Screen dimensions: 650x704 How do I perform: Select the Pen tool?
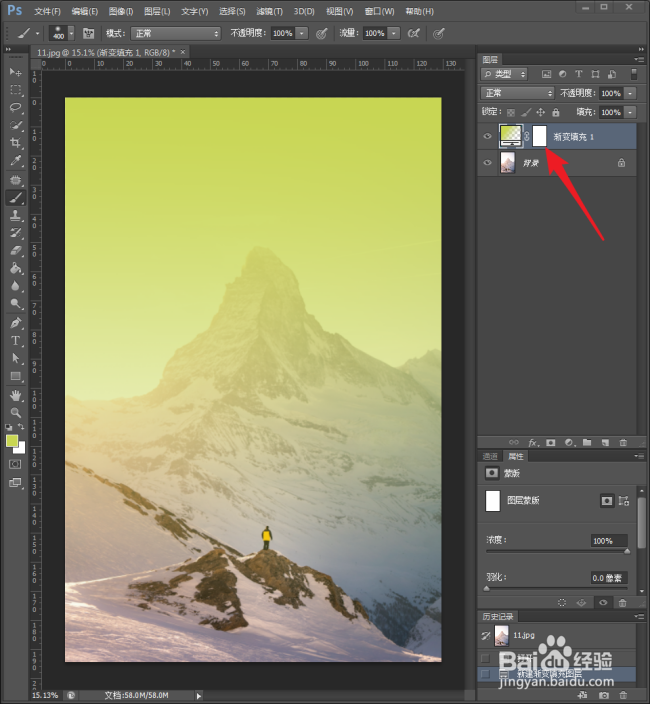coord(15,322)
